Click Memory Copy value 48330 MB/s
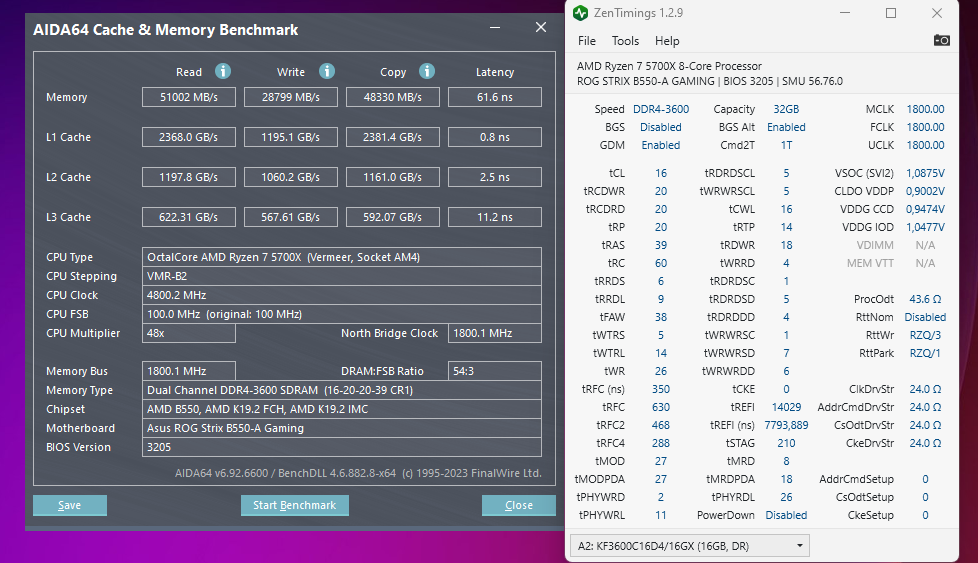The height and width of the screenshot is (563, 978). pos(393,97)
